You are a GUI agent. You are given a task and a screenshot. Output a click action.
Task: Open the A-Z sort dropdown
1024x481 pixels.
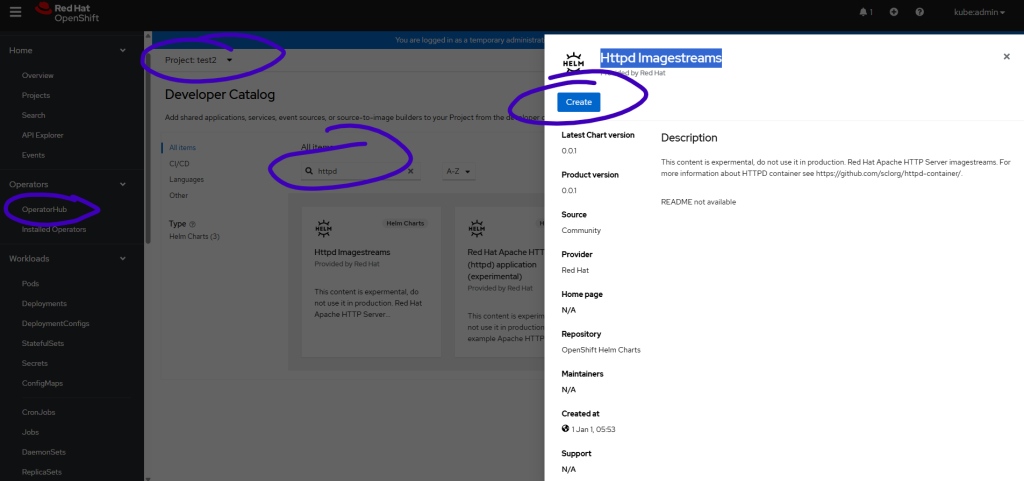tap(458, 172)
